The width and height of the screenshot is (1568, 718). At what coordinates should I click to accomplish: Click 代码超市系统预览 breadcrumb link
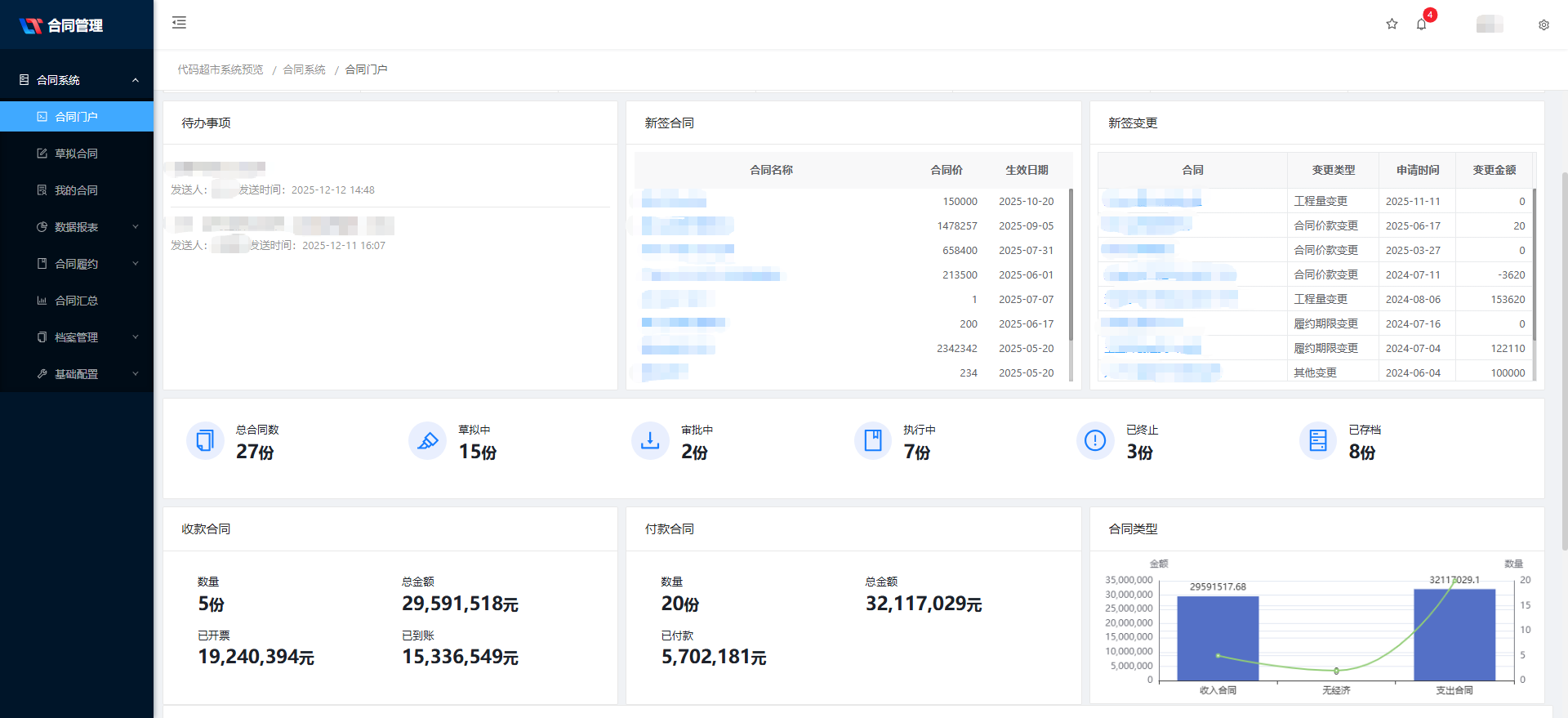(x=220, y=70)
